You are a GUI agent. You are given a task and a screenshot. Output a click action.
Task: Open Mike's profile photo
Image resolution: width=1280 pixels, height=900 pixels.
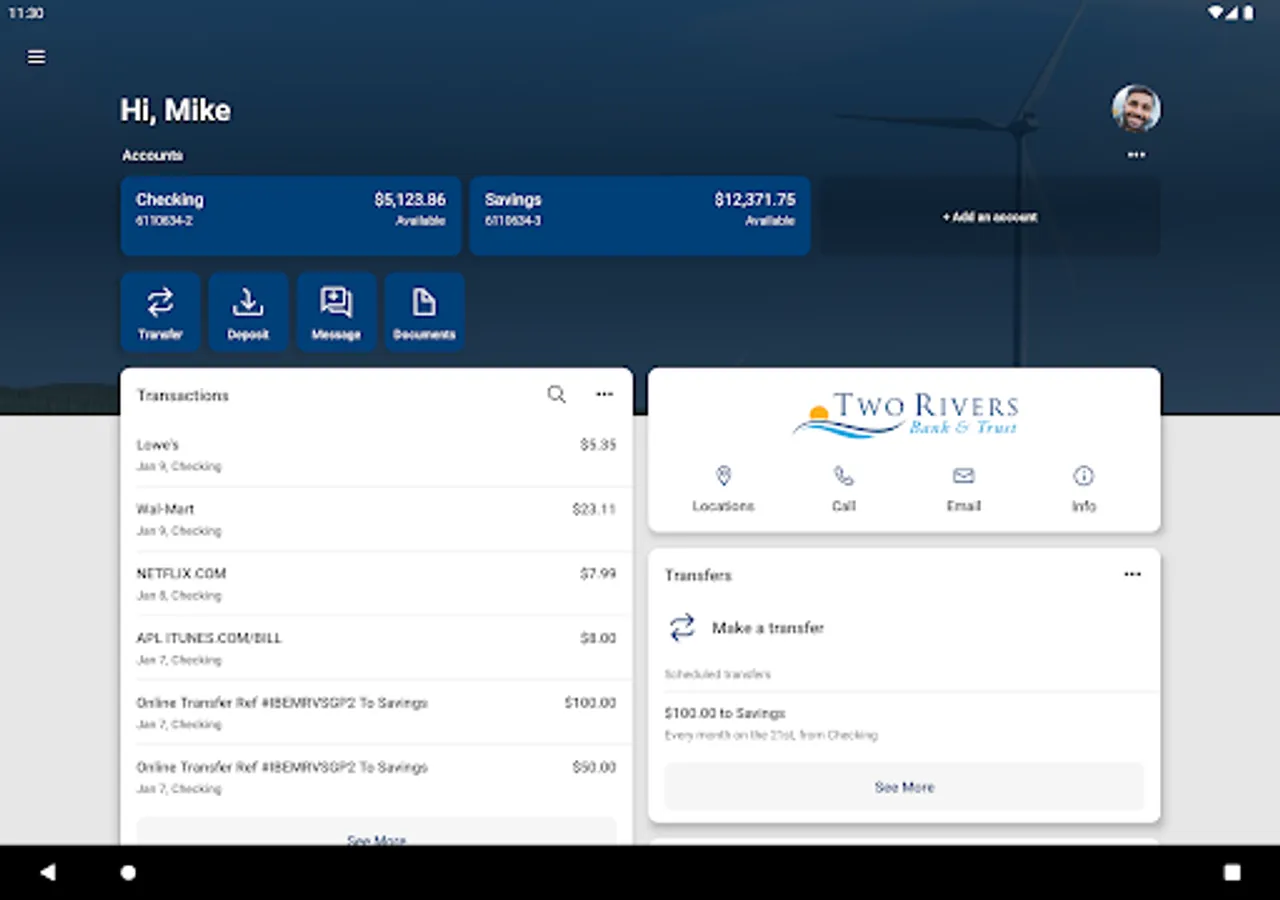(x=1136, y=108)
